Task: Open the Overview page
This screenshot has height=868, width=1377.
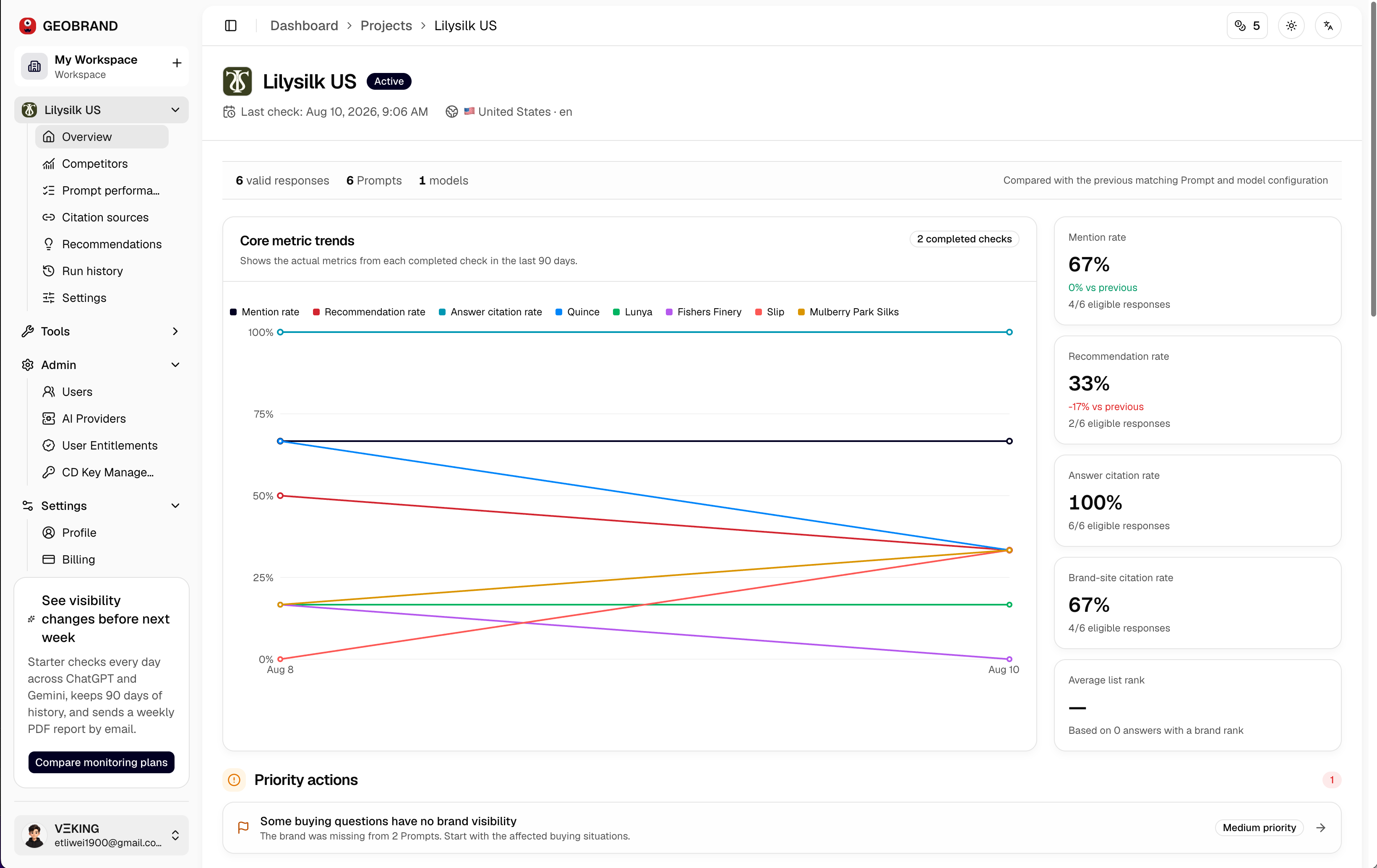Action: click(102, 137)
